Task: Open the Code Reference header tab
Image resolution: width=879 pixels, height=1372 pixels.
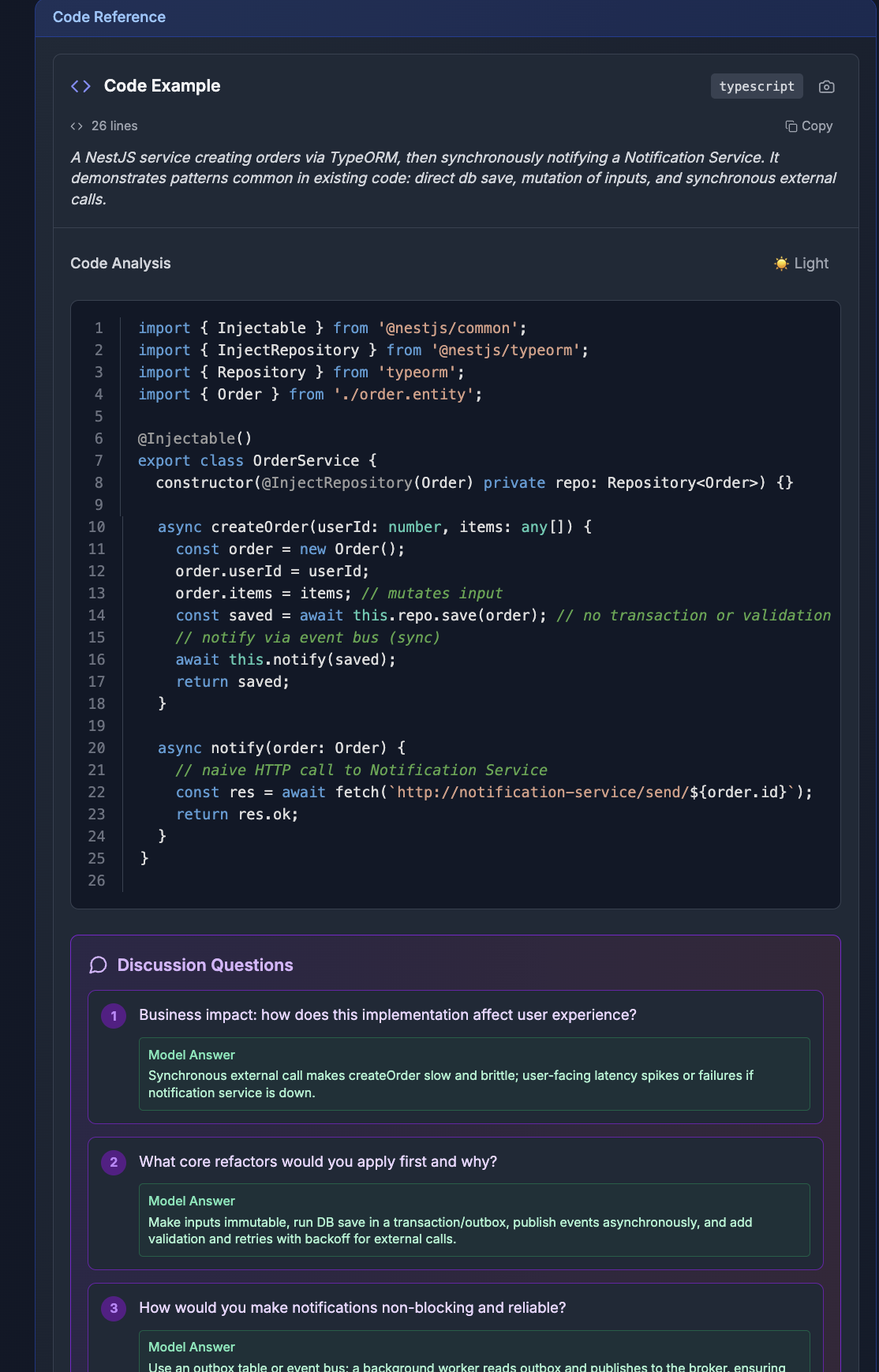Action: 109,17
